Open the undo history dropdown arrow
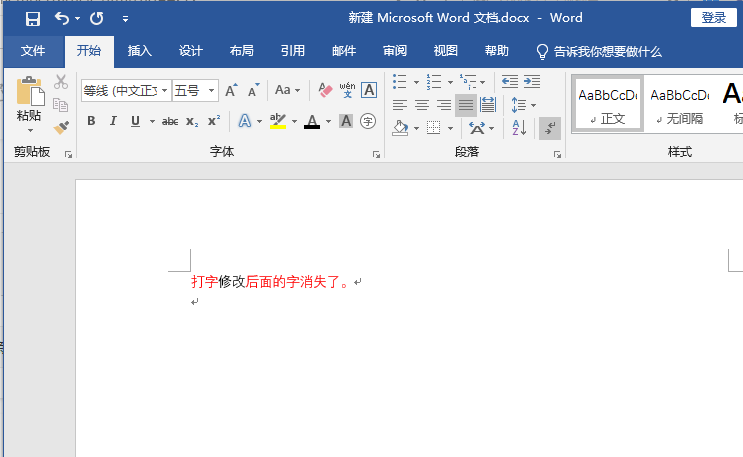The width and height of the screenshot is (743, 457). pos(77,19)
